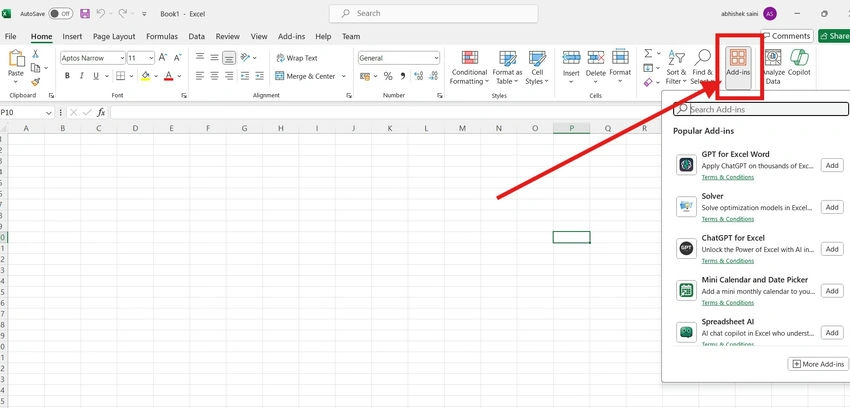Viewport: 850px width, 408px height.
Task: Toggle italic formatting
Action: (x=82, y=76)
